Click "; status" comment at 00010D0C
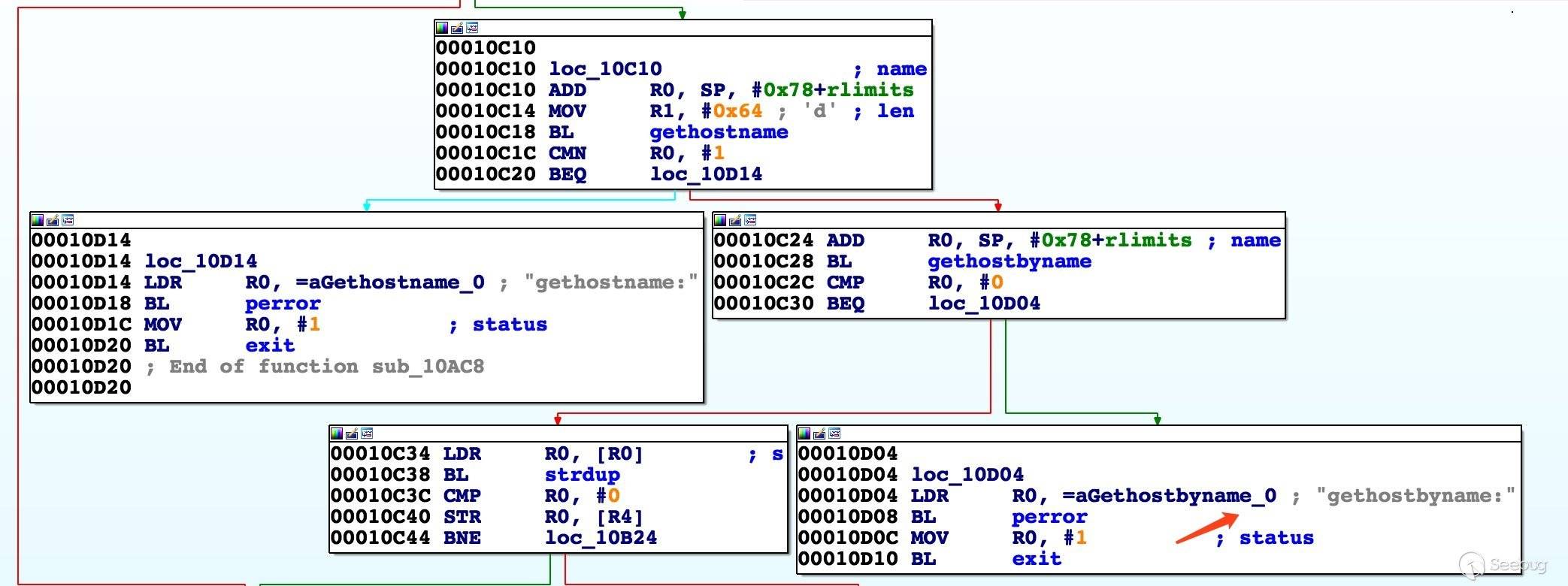The image size is (1568, 586). pyautogui.click(x=1264, y=538)
